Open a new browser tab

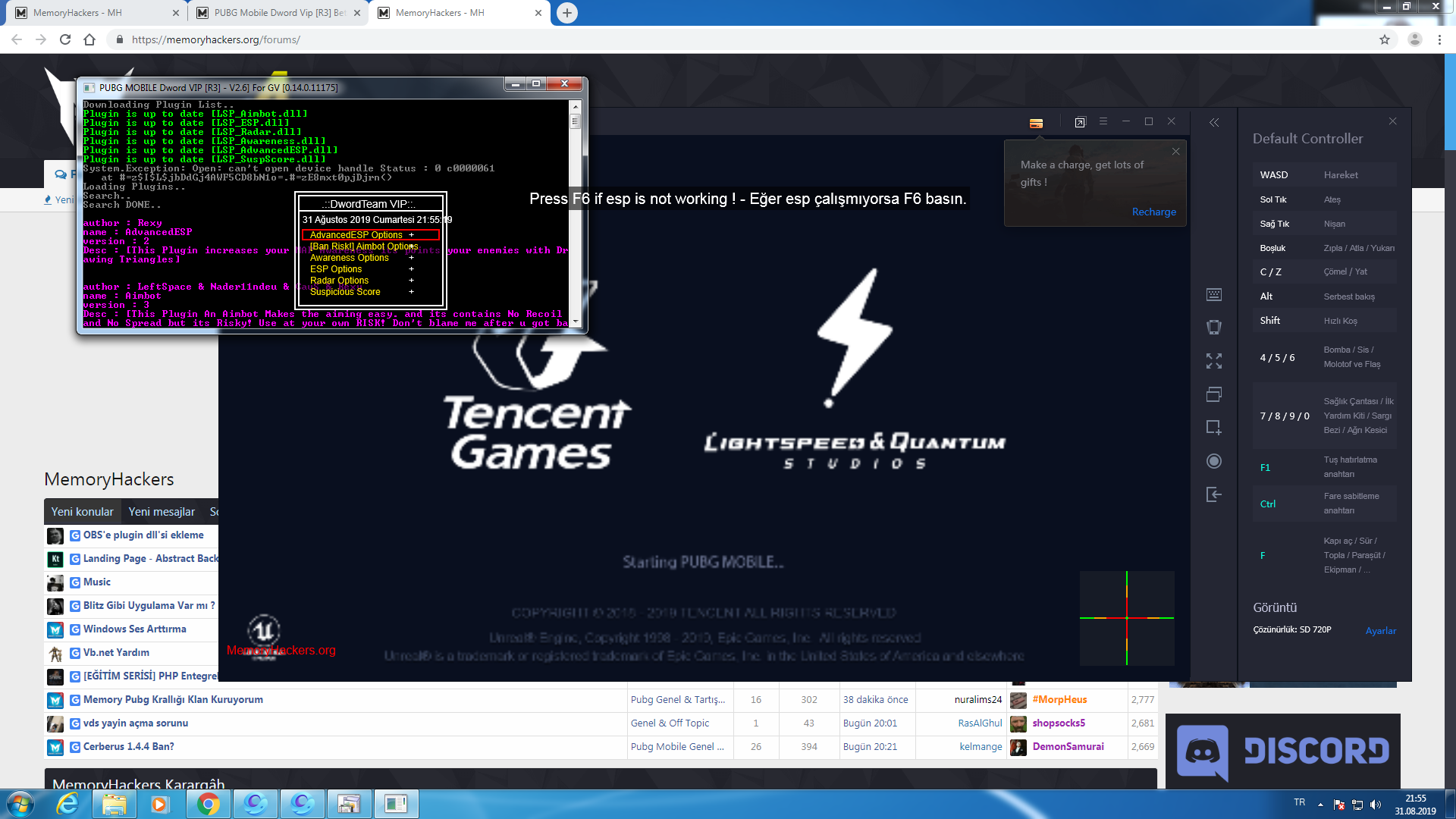coord(566,13)
